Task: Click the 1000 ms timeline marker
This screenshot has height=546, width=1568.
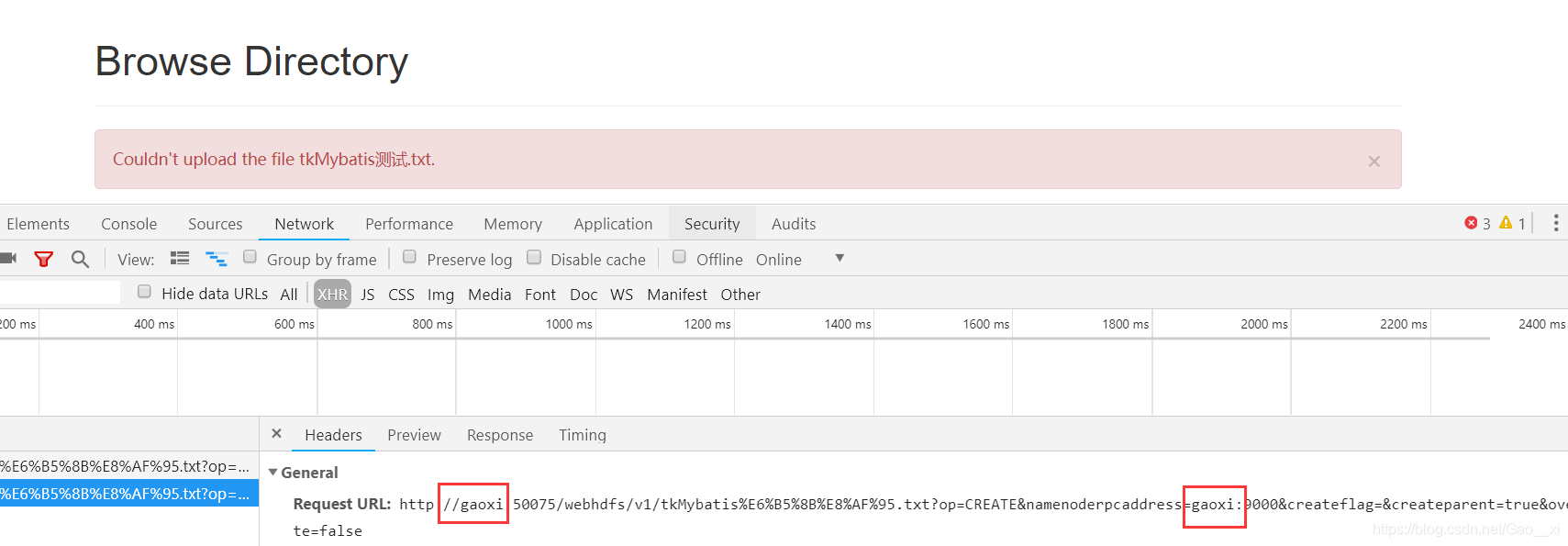Action: (569, 324)
